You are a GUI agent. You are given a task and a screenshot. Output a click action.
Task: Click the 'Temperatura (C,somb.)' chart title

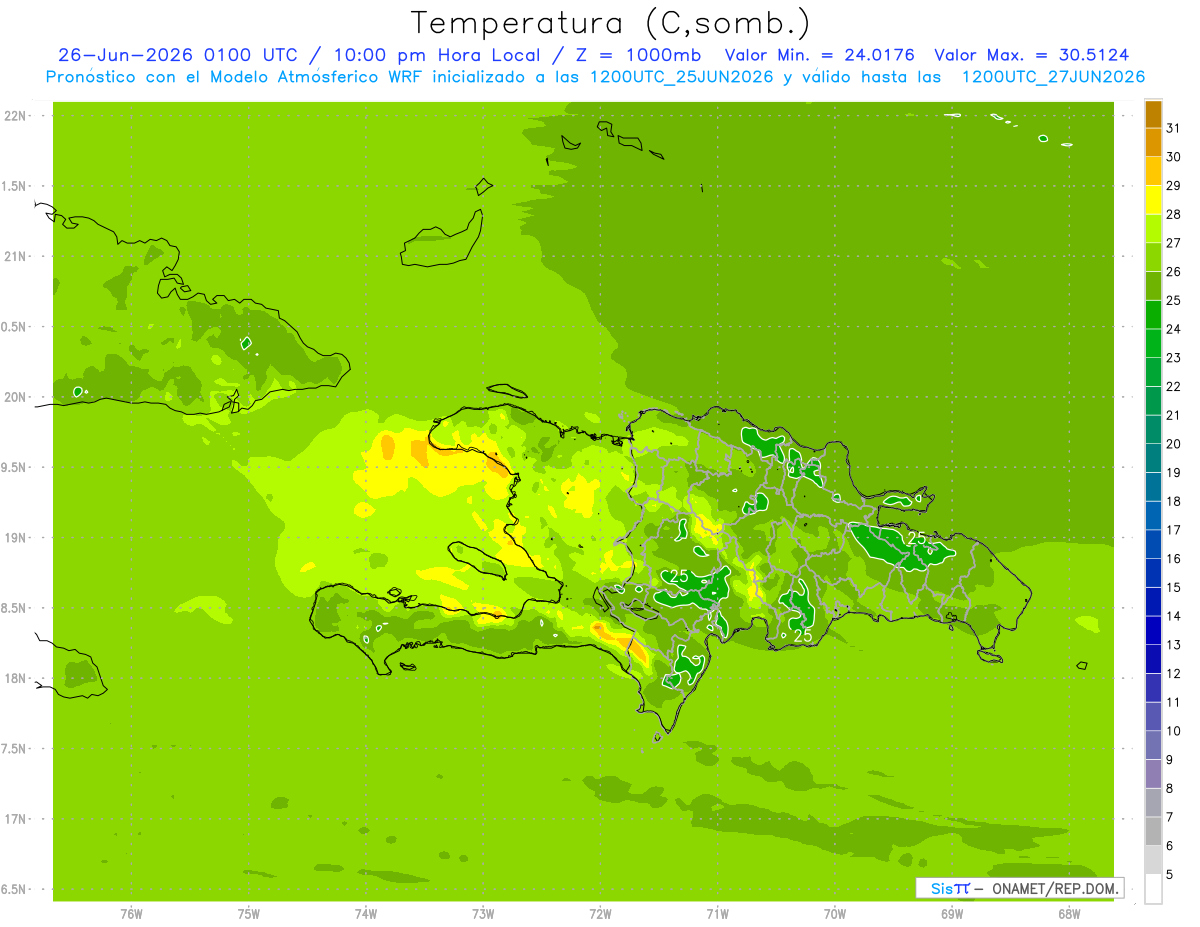[x=610, y=22]
